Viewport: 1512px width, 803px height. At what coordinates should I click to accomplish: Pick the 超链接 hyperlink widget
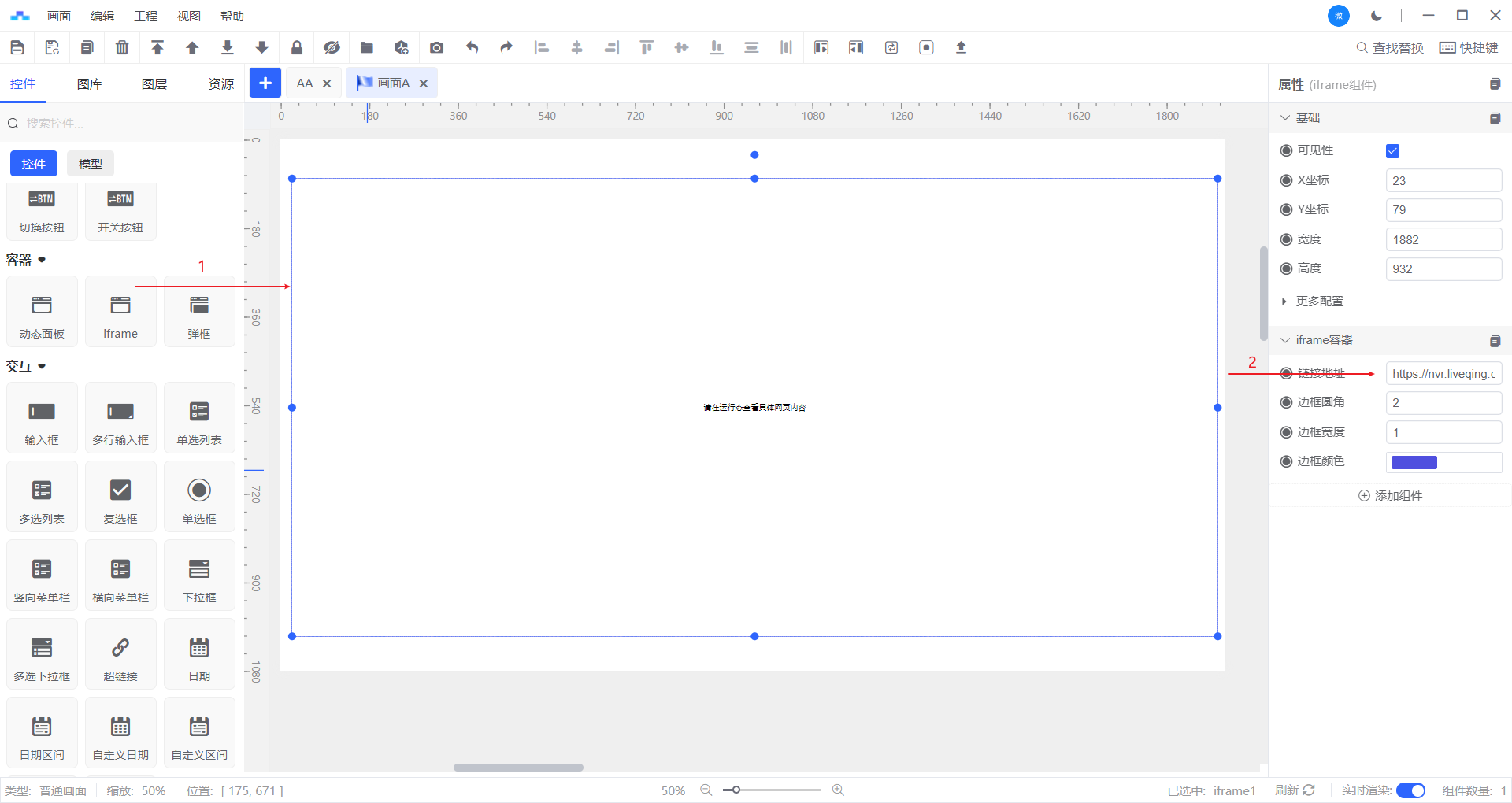tap(120, 655)
